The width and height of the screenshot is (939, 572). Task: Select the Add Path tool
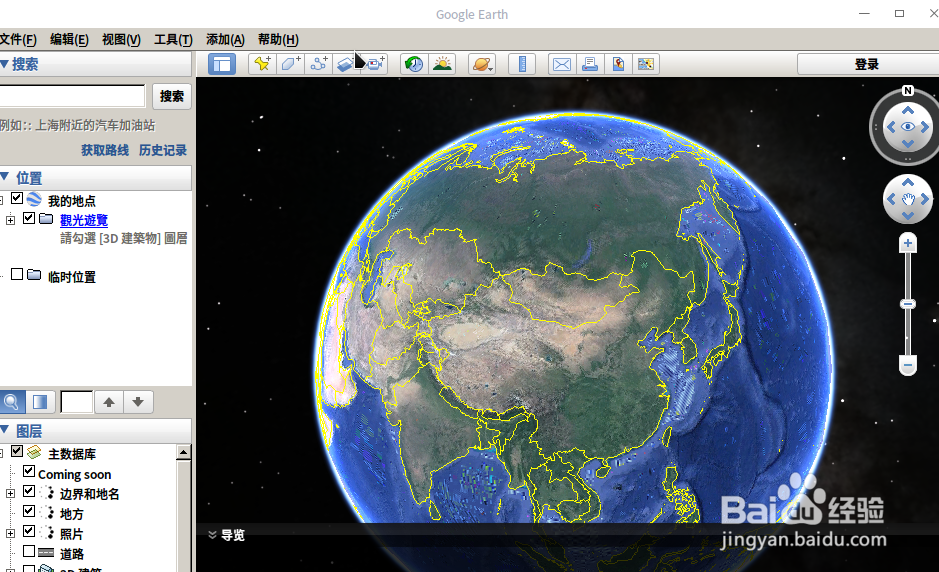(x=319, y=64)
